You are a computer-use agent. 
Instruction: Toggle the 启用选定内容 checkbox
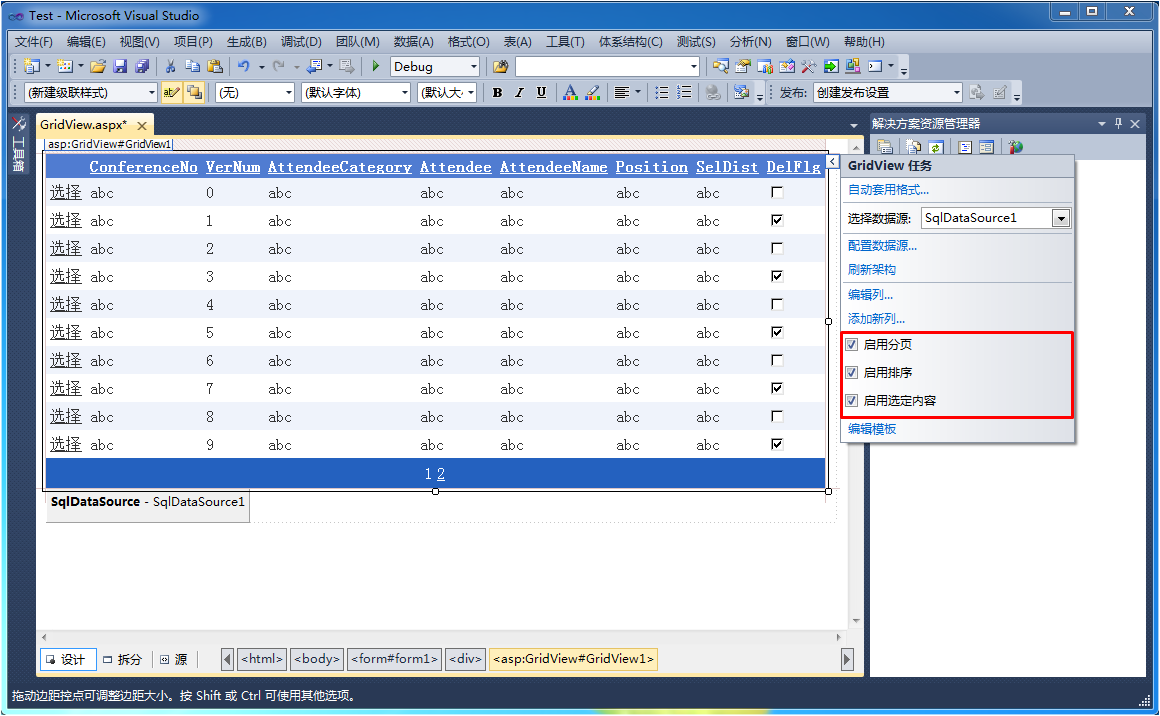[x=852, y=401]
